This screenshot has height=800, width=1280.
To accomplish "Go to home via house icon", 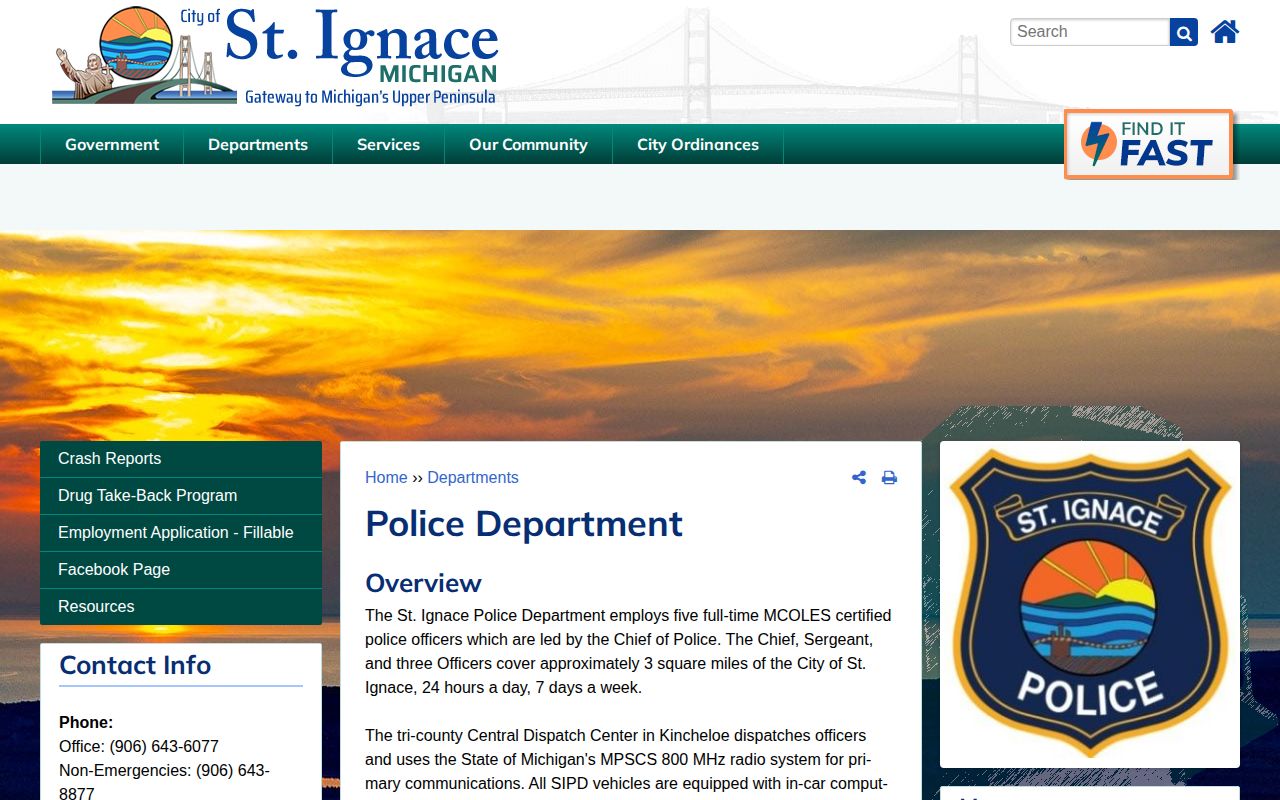I will click(1225, 32).
